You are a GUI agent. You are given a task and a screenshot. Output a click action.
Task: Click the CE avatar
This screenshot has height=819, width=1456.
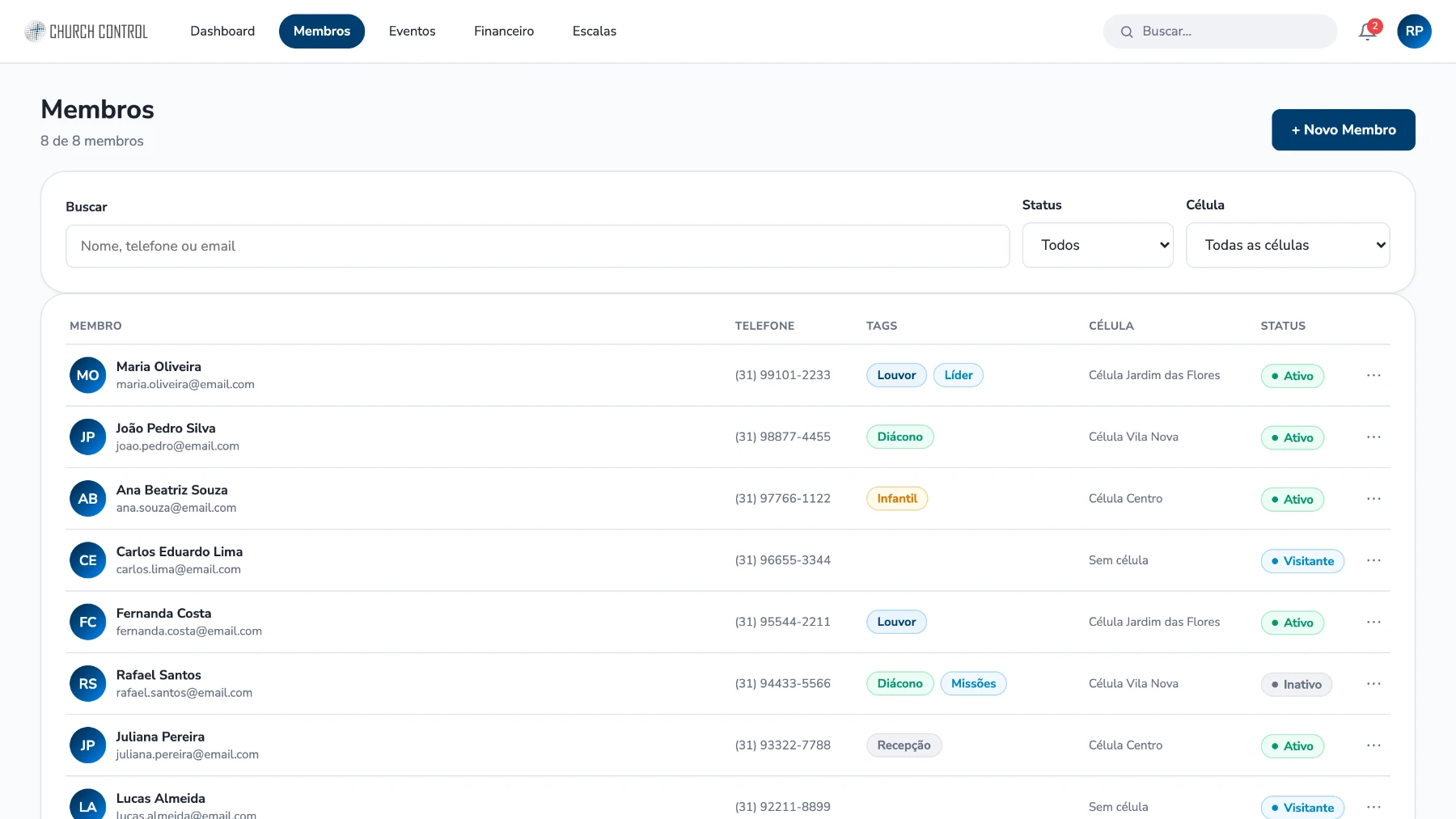pyautogui.click(x=87, y=560)
